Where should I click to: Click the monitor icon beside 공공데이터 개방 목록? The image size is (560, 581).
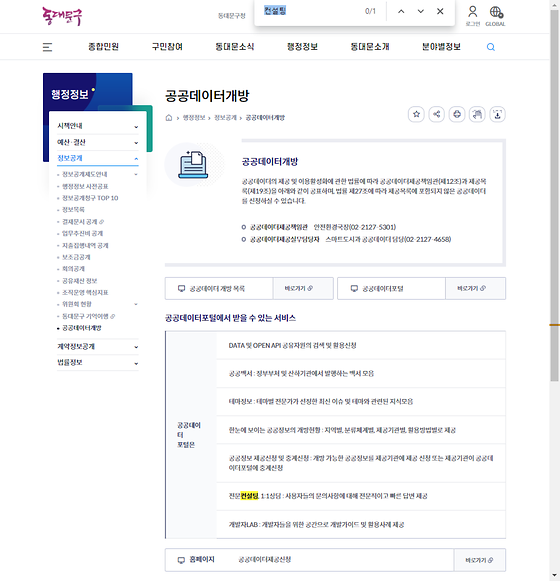tap(181, 288)
